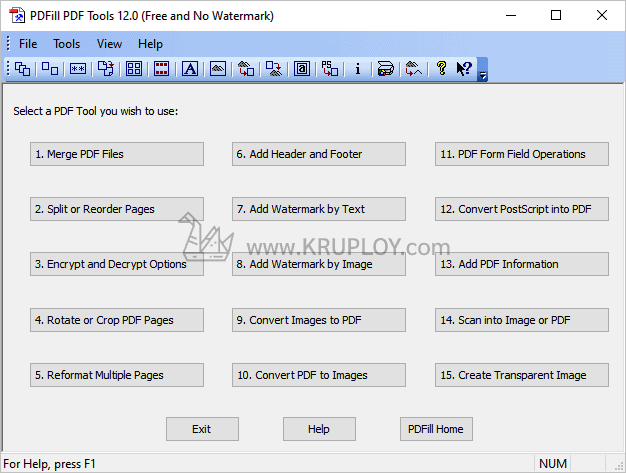This screenshot has width=626, height=473.
Task: Click the PDFill app icon in title bar
Action: [17, 16]
